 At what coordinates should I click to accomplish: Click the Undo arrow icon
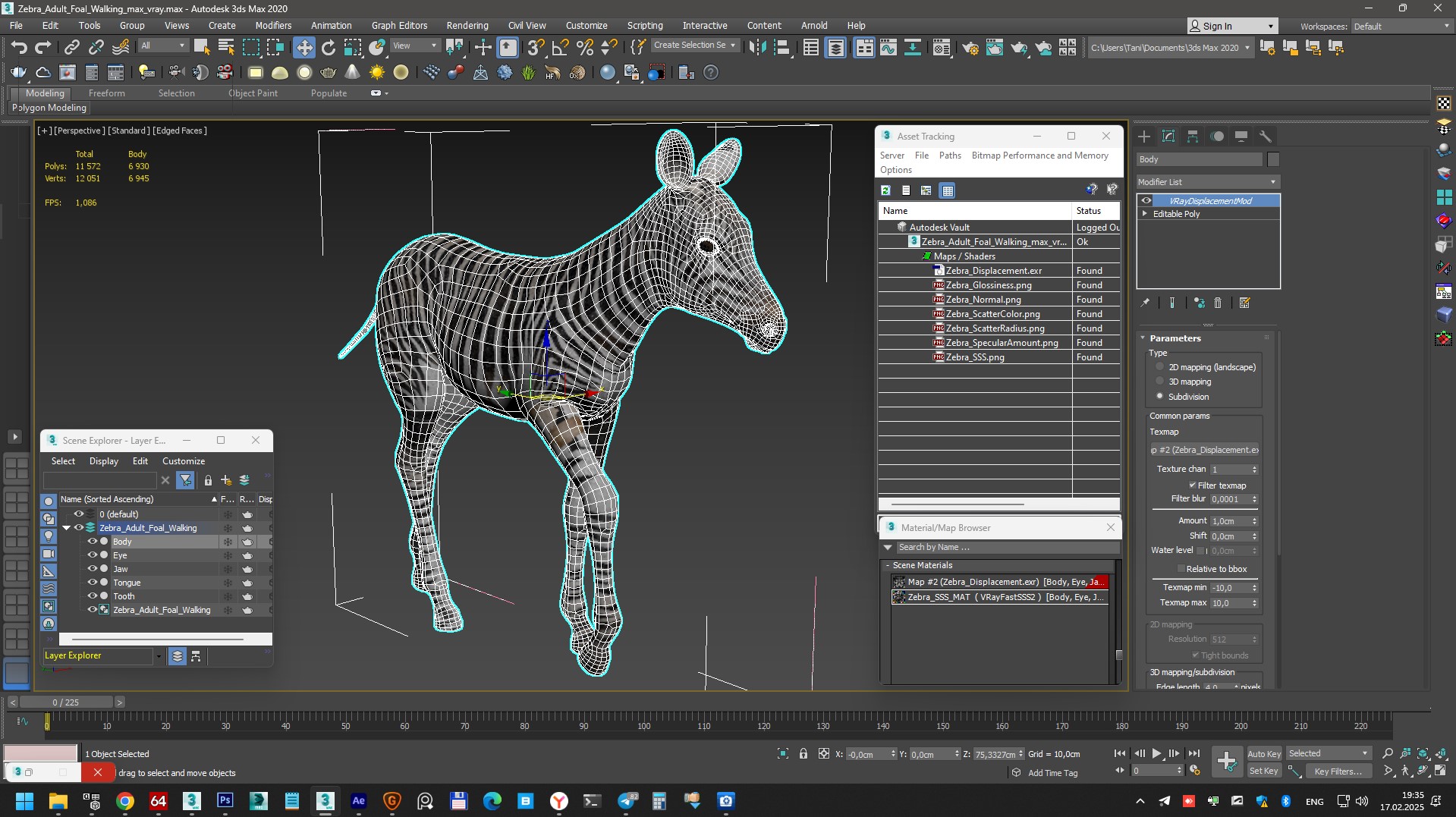coord(19,48)
